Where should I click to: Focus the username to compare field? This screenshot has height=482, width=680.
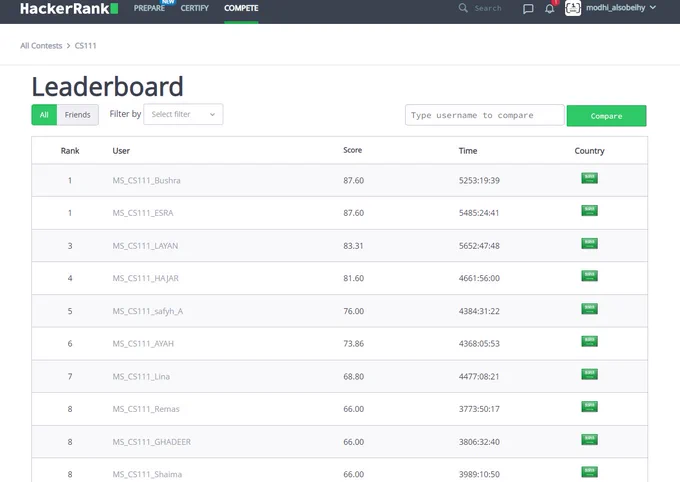click(x=484, y=115)
